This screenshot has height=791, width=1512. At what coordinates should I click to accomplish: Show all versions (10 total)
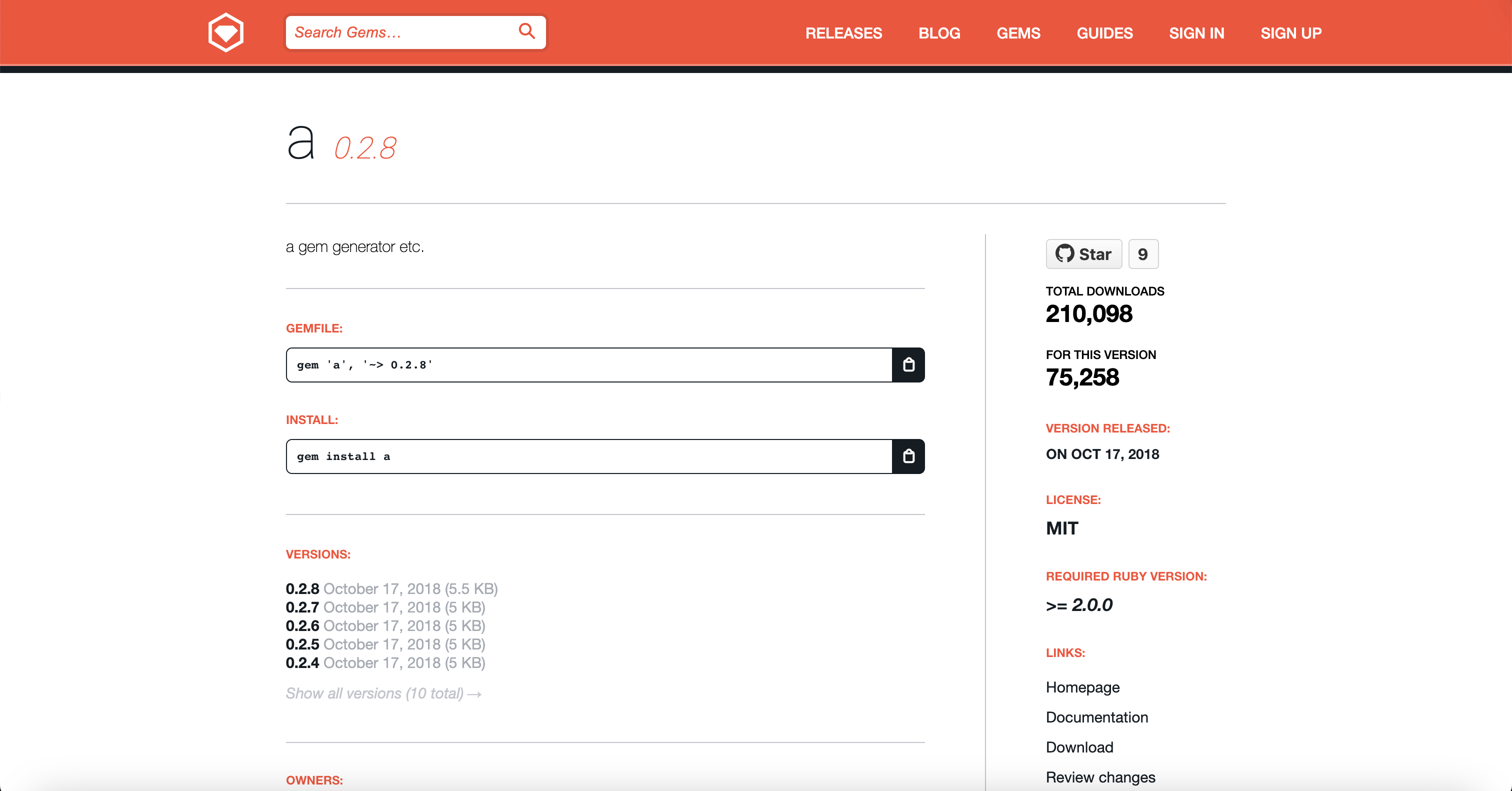[383, 693]
